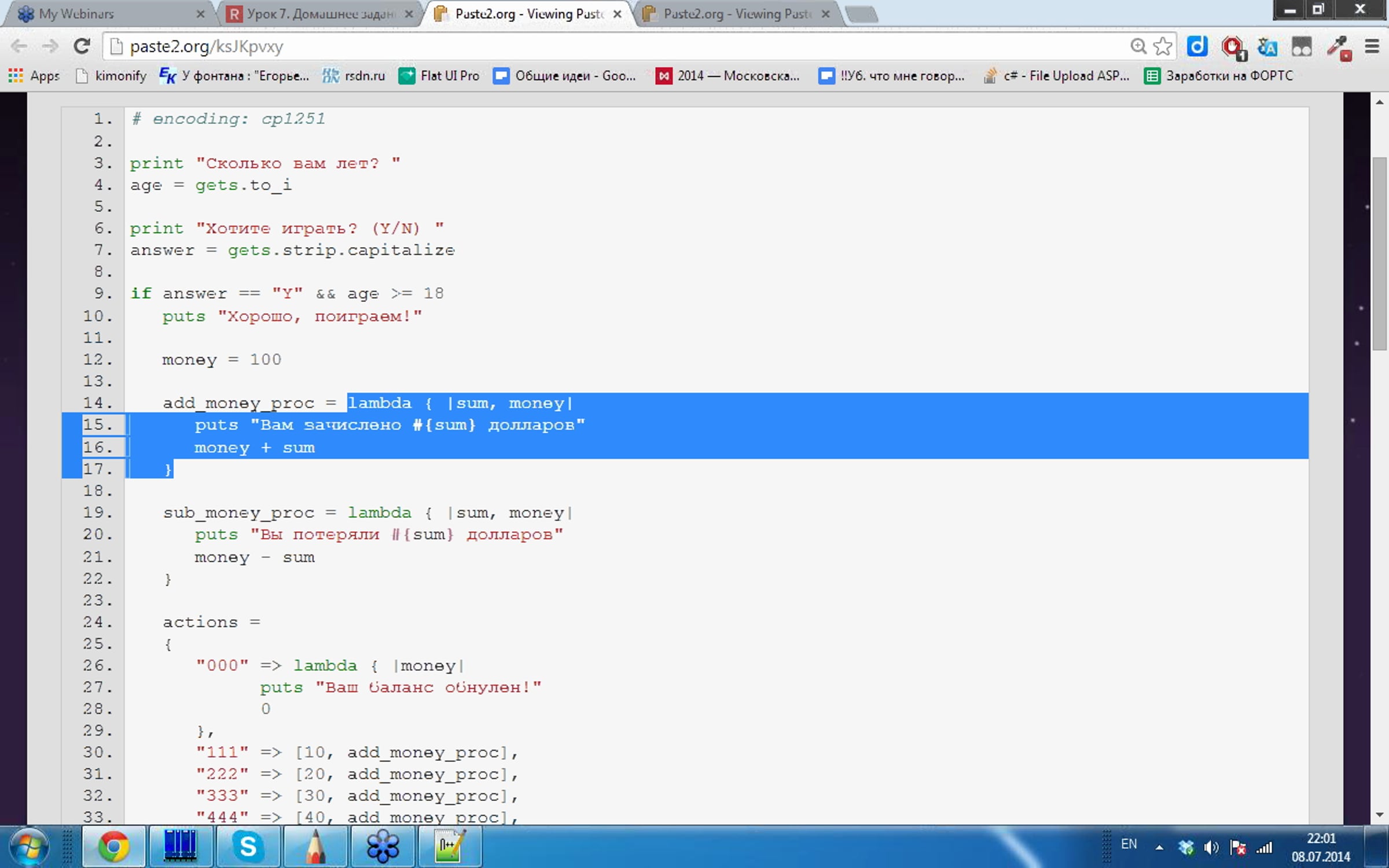
Task: Open the volume control tray icon
Action: click(x=1211, y=848)
